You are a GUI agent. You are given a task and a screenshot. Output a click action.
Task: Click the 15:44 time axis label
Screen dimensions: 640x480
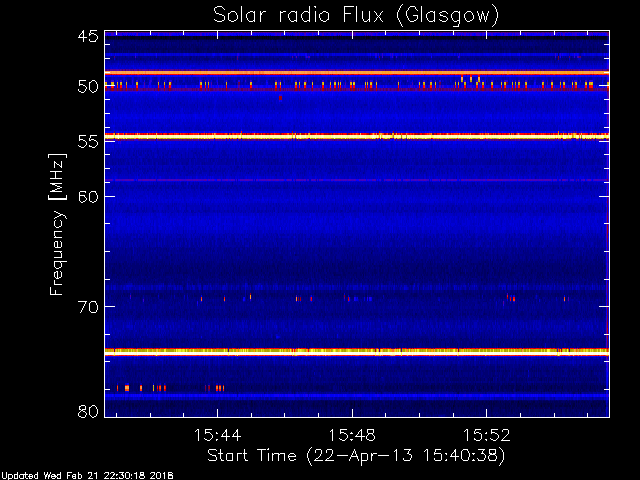[218, 435]
